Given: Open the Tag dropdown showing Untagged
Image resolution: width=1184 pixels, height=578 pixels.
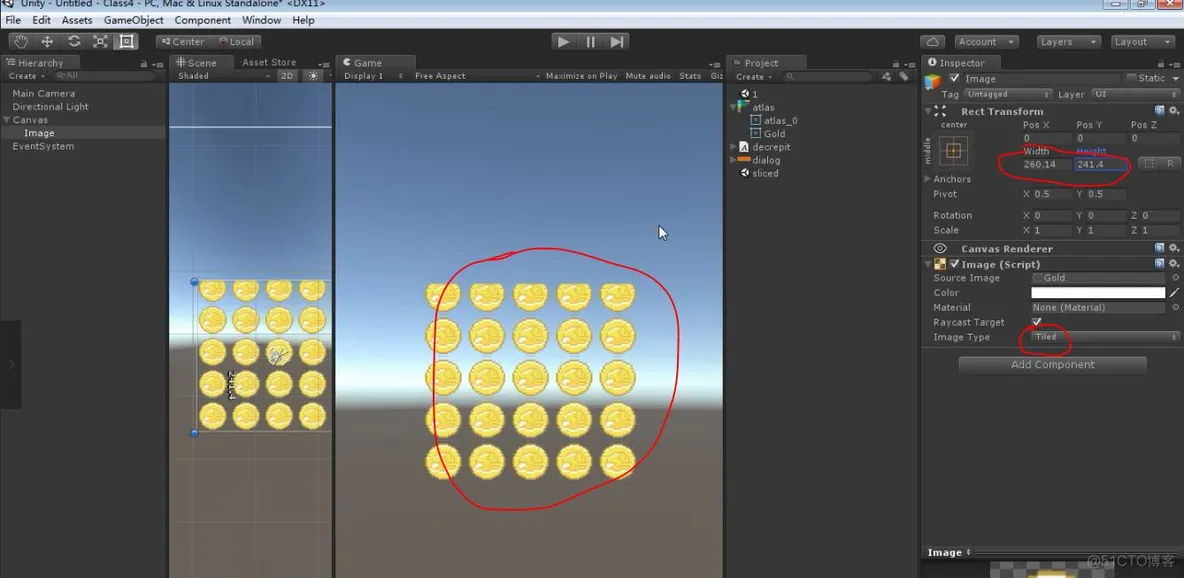Looking at the screenshot, I should point(1007,94).
